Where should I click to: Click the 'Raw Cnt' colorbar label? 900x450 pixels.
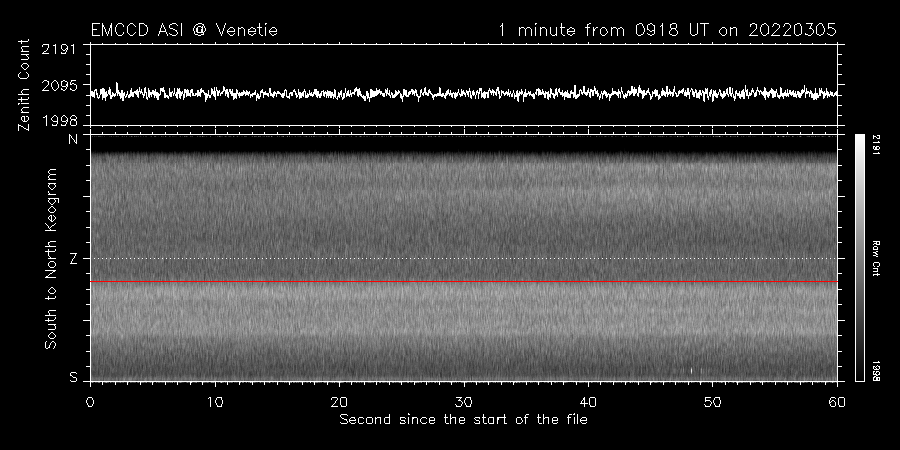pos(876,258)
